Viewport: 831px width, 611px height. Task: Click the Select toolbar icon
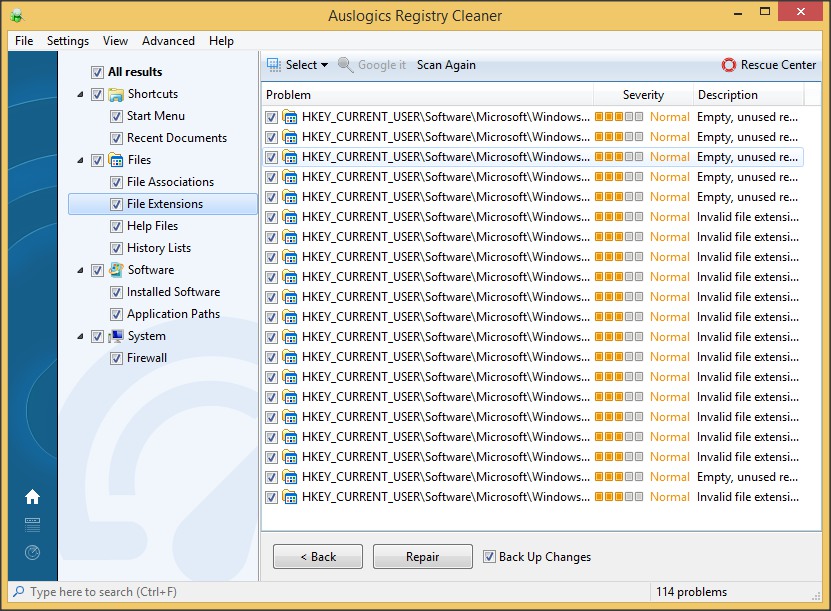pyautogui.click(x=274, y=64)
